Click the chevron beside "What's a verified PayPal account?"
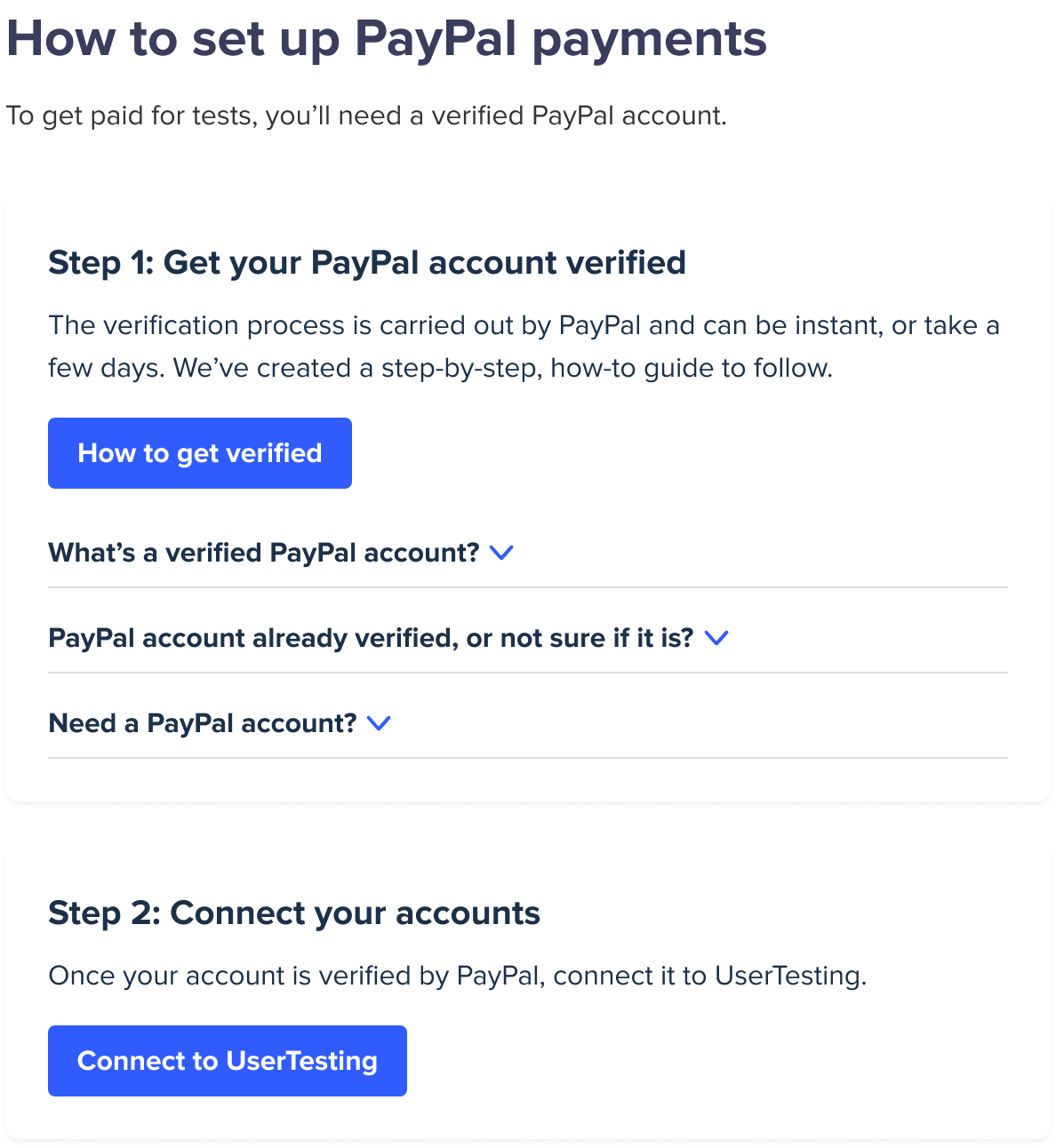Image resolution: width=1056 pixels, height=1148 pixels. tap(501, 553)
